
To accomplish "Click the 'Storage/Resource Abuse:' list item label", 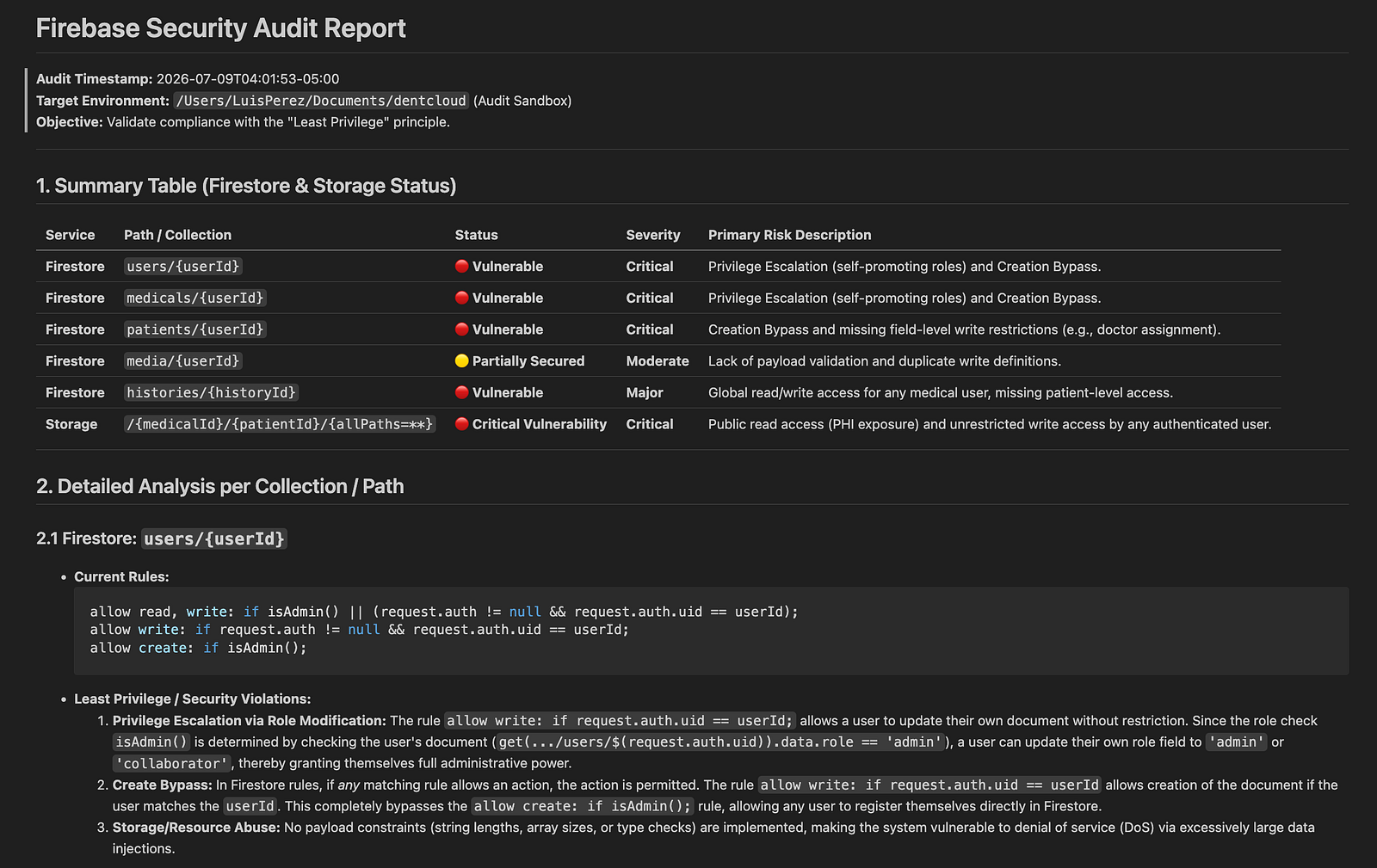I will (x=196, y=828).
